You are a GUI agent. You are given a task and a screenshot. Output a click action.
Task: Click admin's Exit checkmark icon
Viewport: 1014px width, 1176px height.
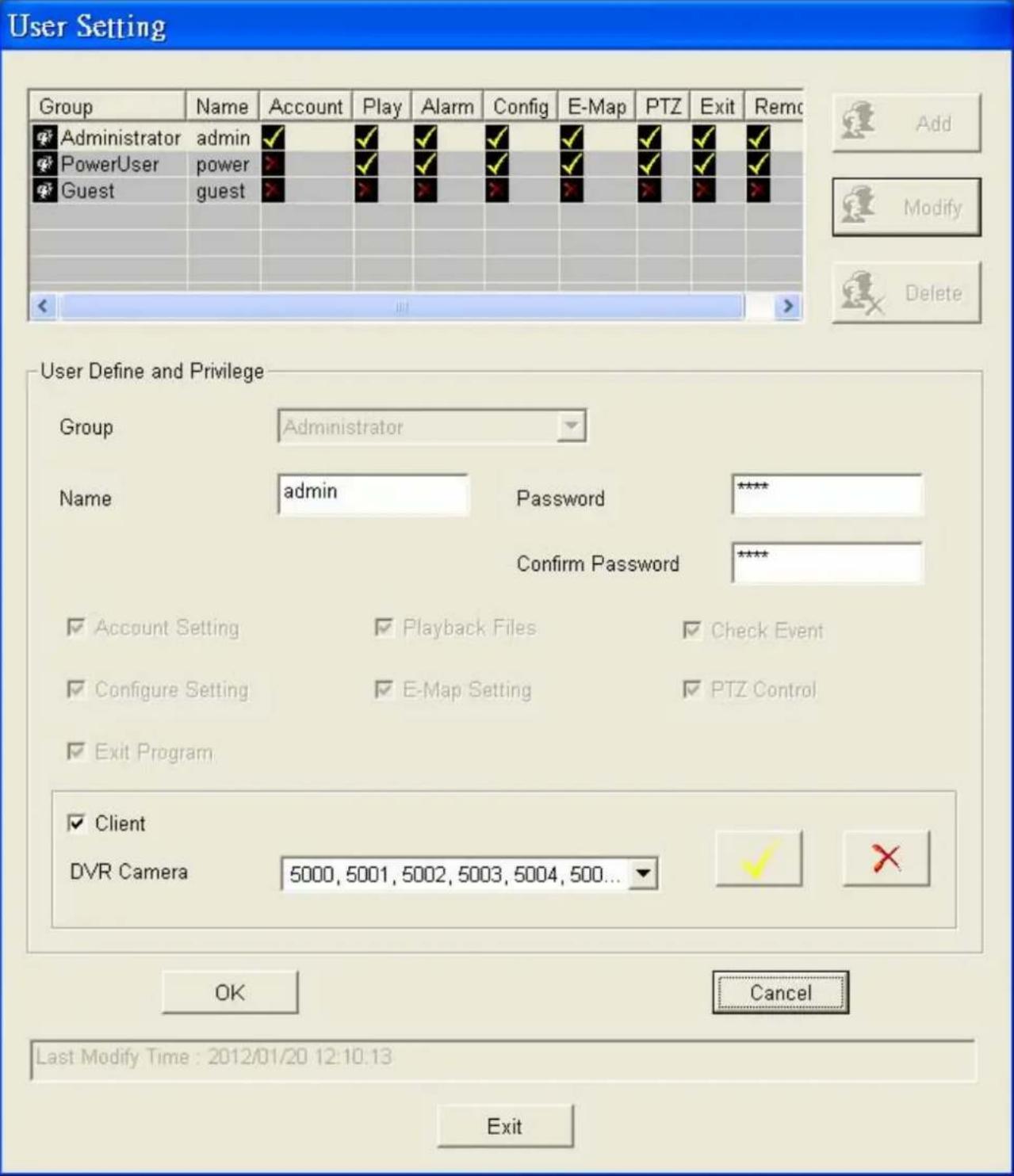[x=703, y=138]
